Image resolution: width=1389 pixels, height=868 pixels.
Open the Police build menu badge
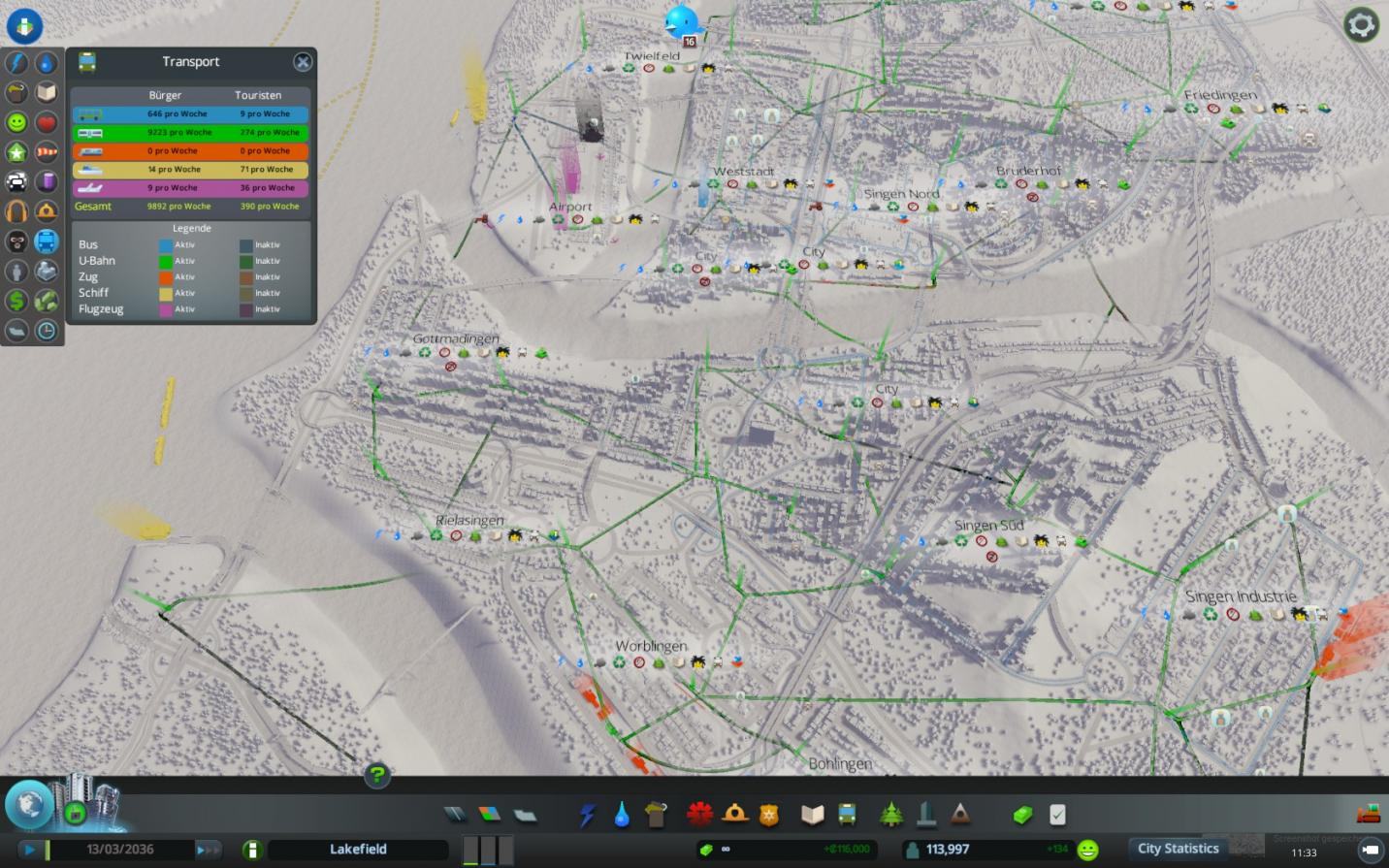coord(769,815)
